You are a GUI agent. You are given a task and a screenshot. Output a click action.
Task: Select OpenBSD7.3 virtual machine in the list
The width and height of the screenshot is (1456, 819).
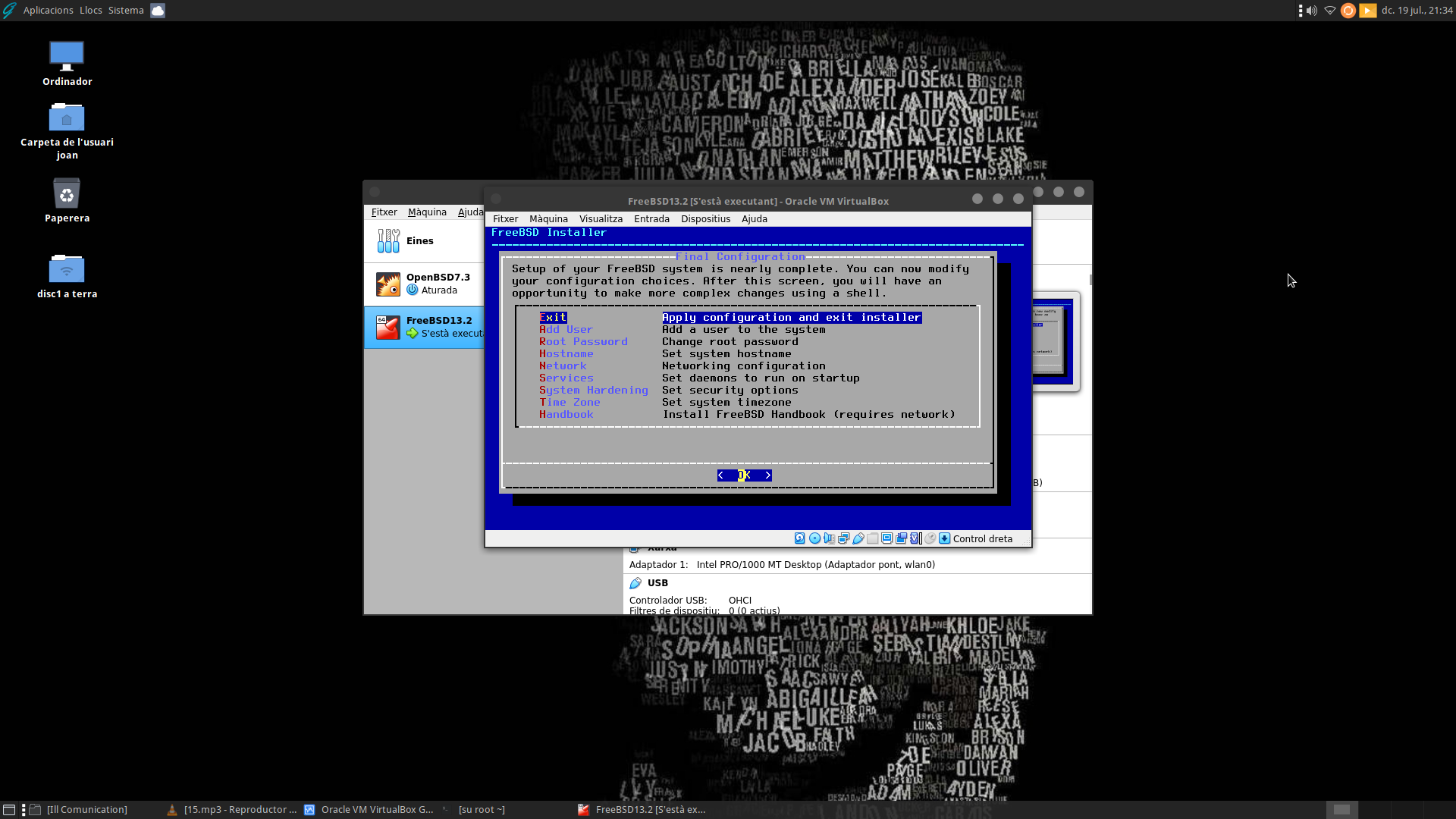424,284
